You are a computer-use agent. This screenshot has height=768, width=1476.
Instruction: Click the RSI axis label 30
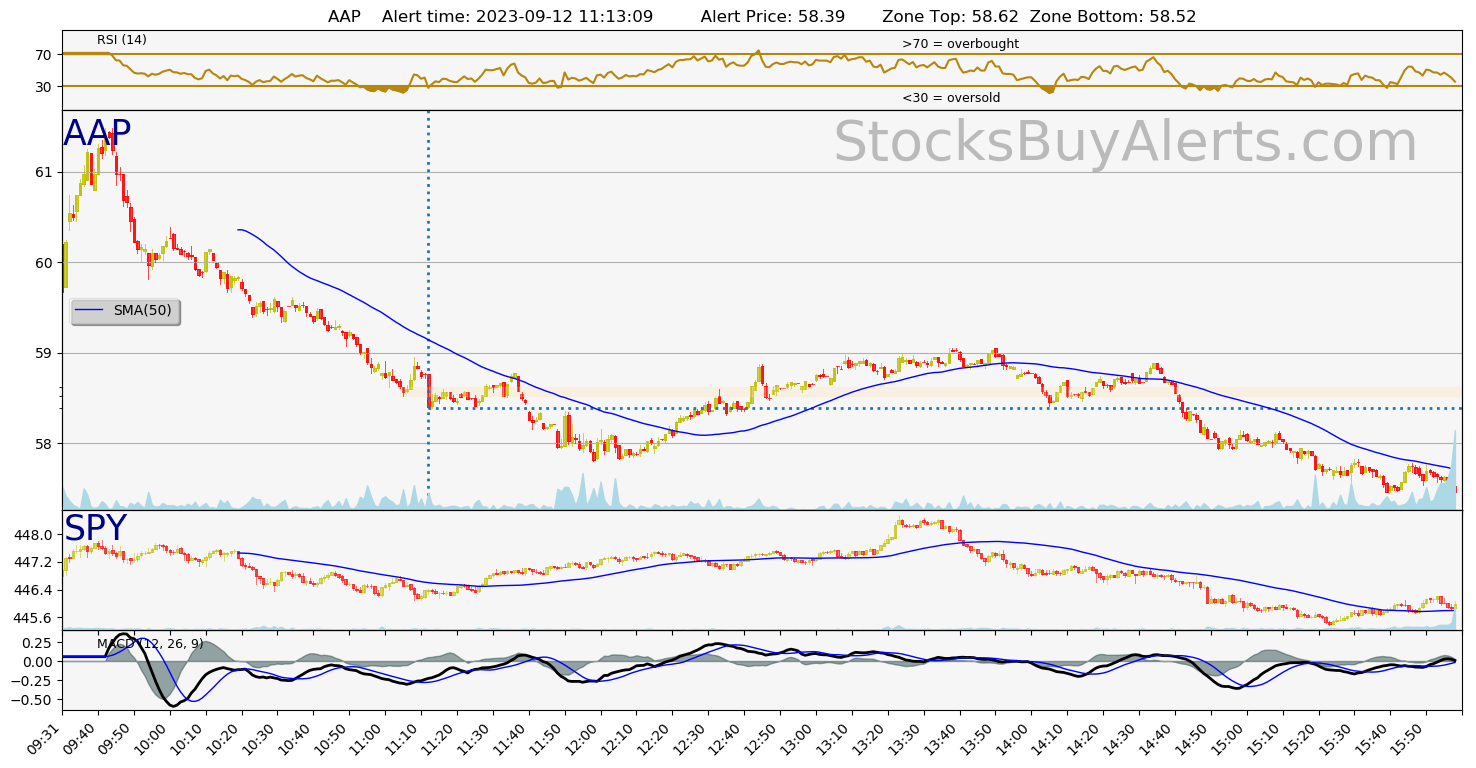[43, 87]
